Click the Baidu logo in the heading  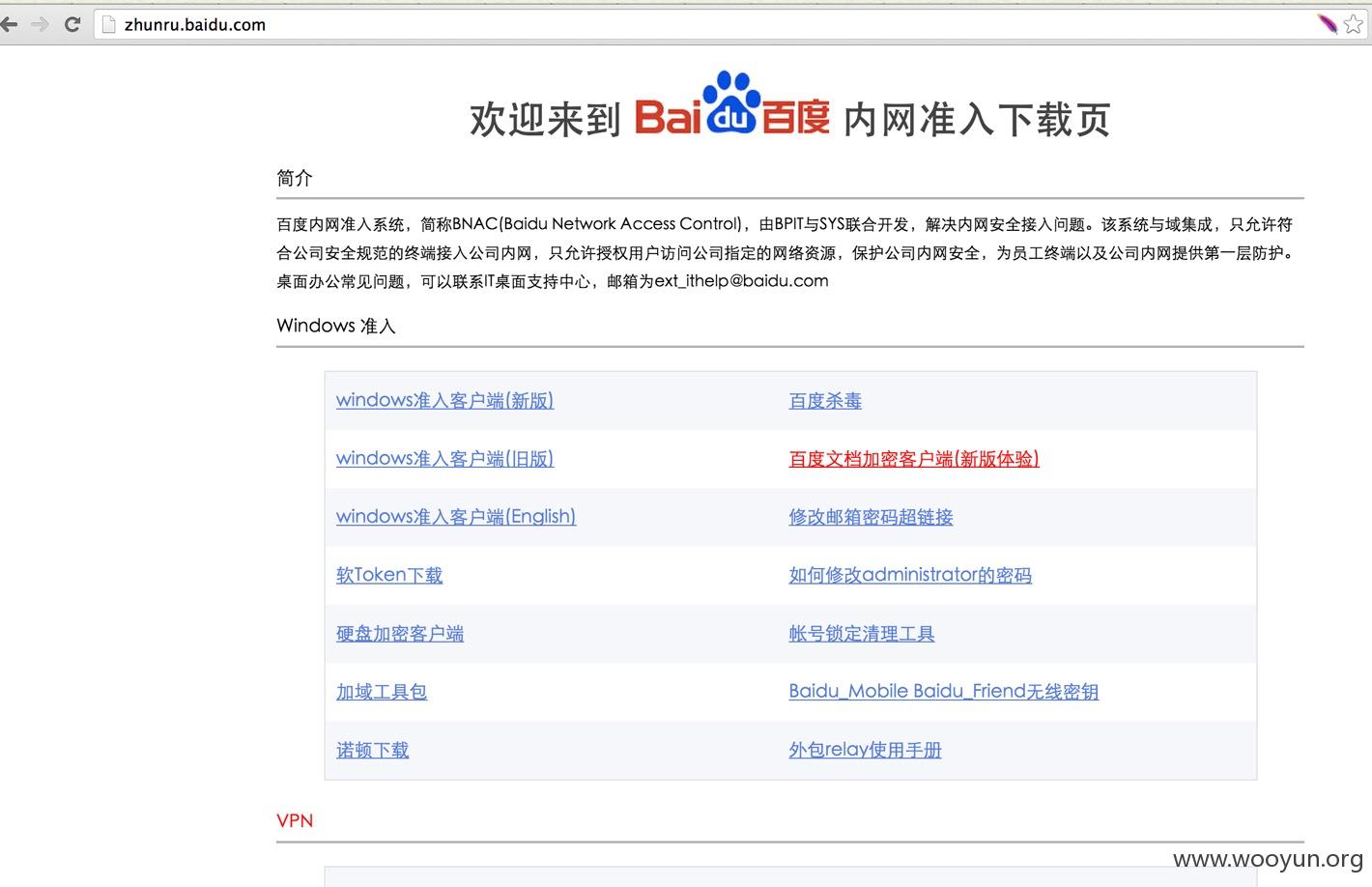pyautogui.click(x=732, y=103)
